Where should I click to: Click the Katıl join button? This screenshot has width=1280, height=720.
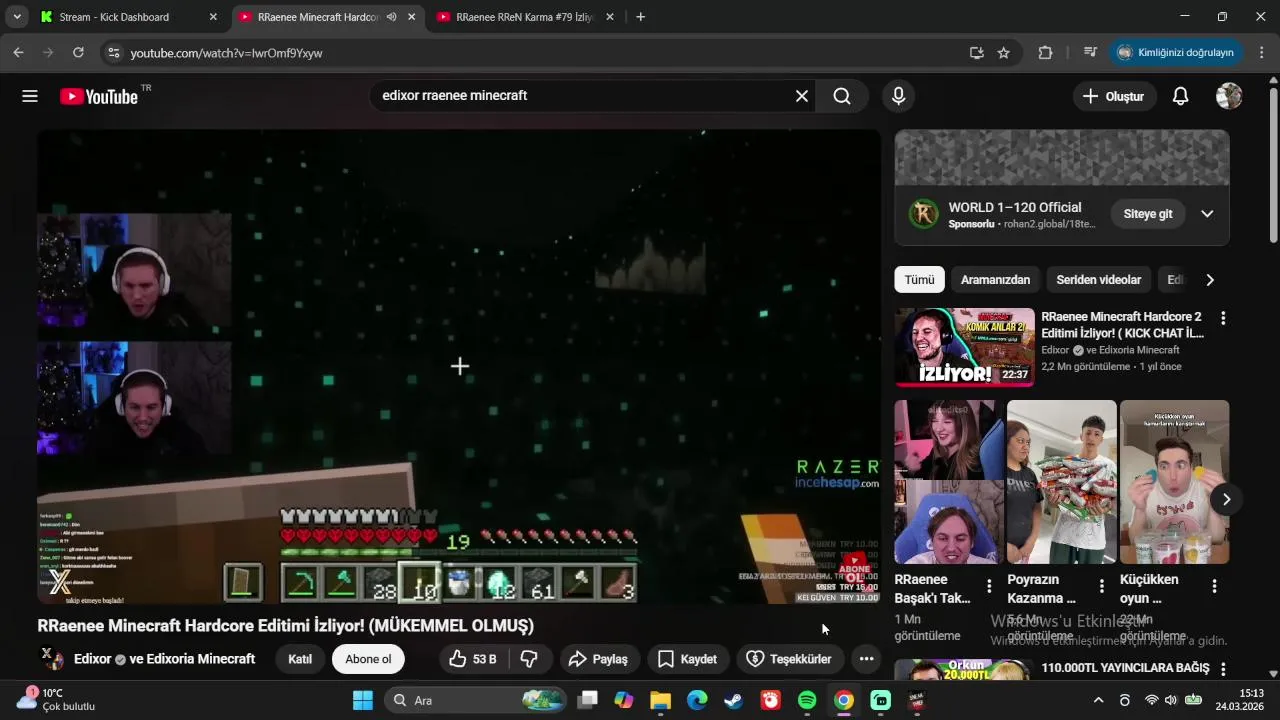click(300, 659)
